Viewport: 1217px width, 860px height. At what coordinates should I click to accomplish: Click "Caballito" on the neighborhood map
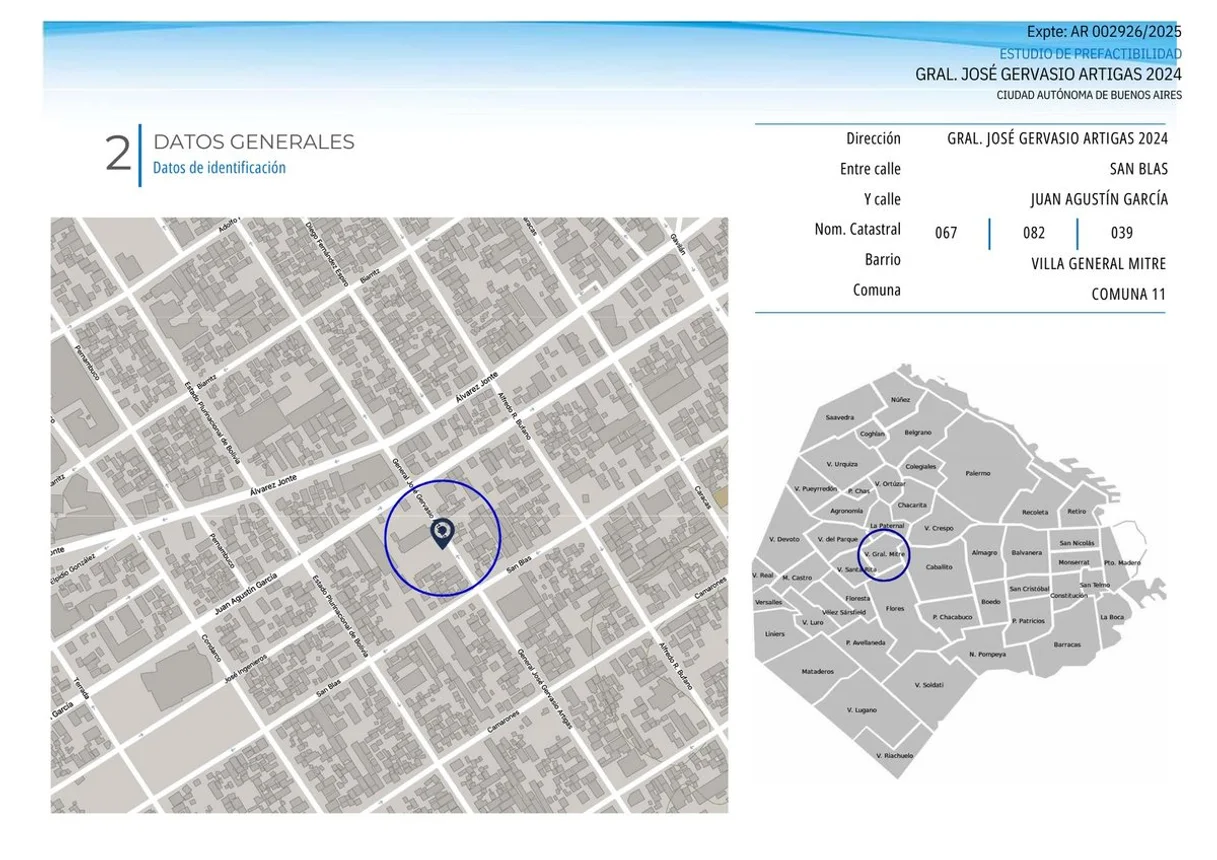tap(939, 567)
